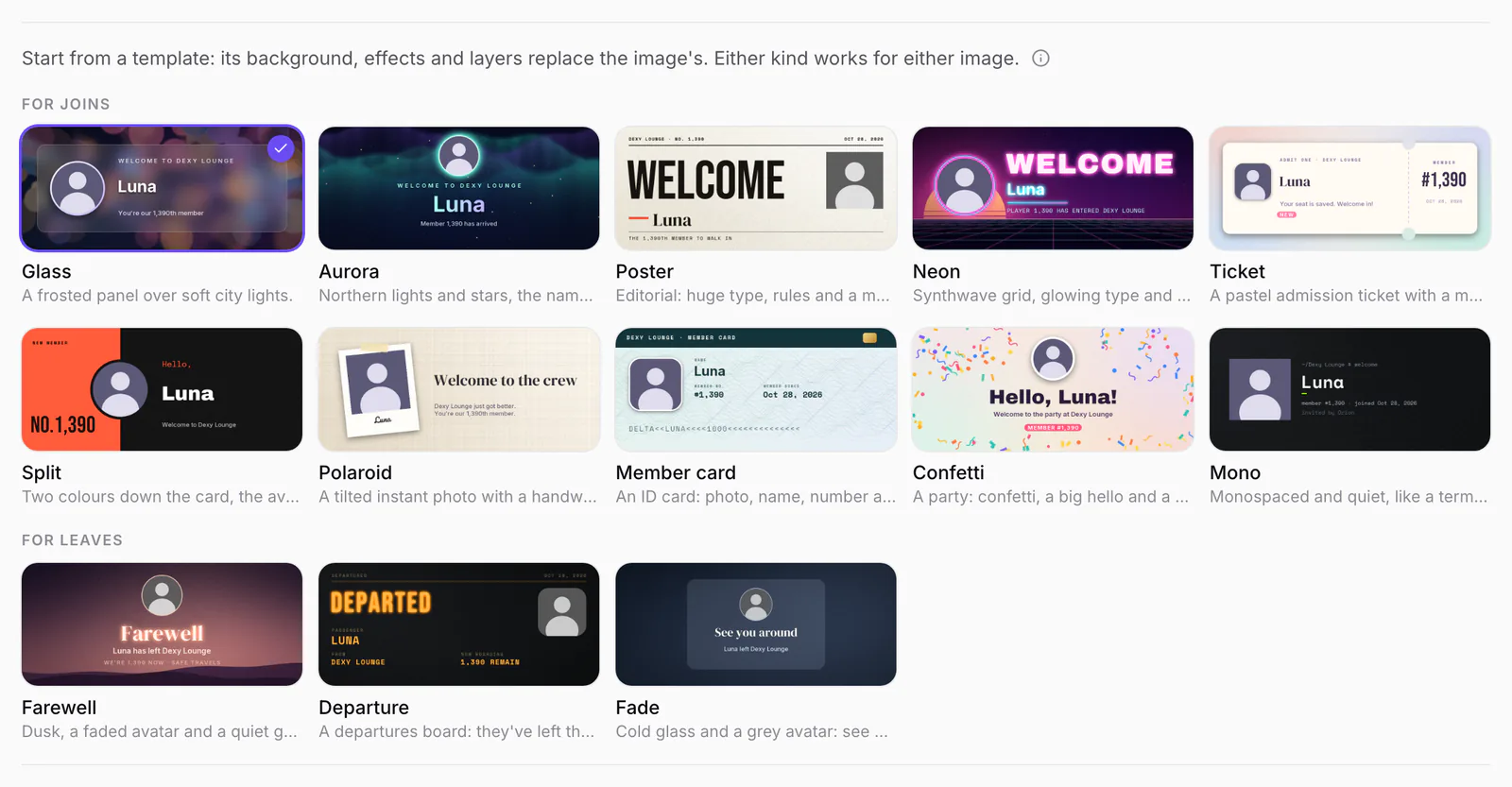Choose the Ticket template thumbnail

pos(1349,189)
